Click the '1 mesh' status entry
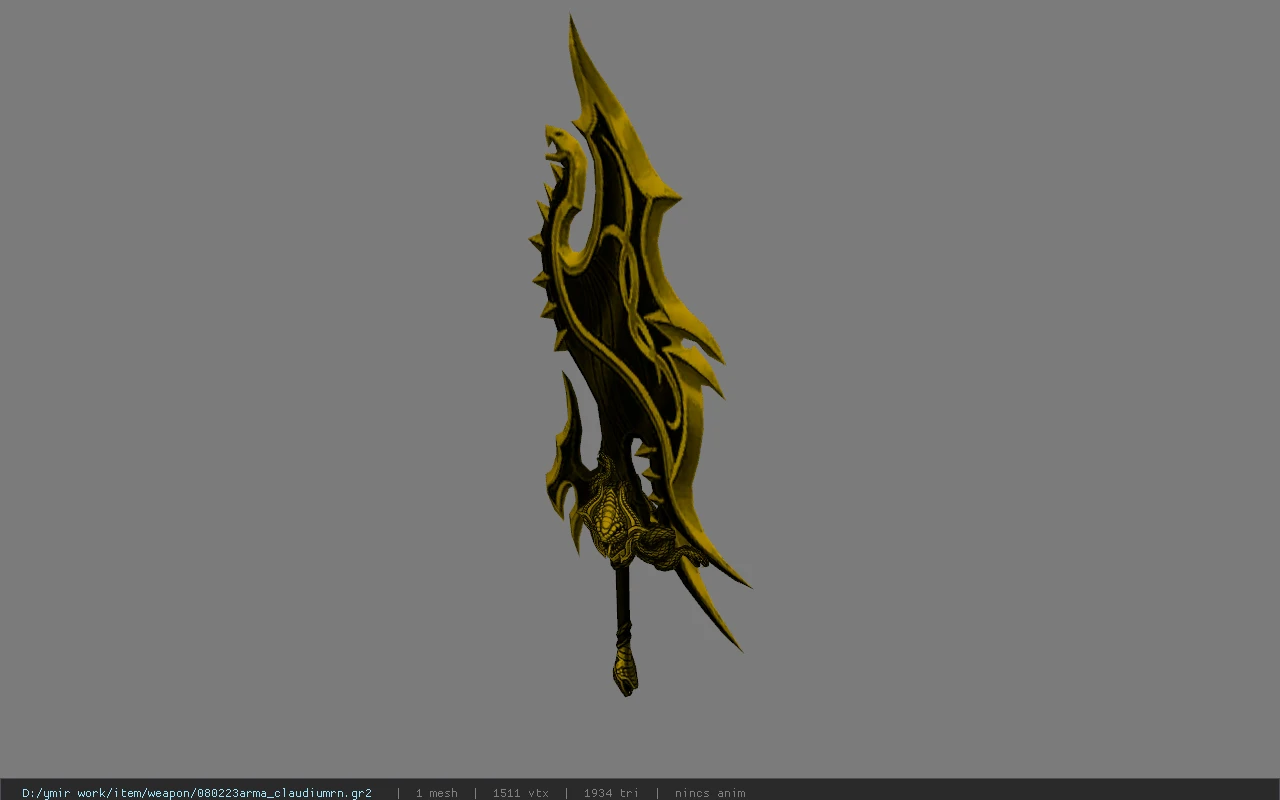This screenshot has width=1280, height=800. click(436, 793)
